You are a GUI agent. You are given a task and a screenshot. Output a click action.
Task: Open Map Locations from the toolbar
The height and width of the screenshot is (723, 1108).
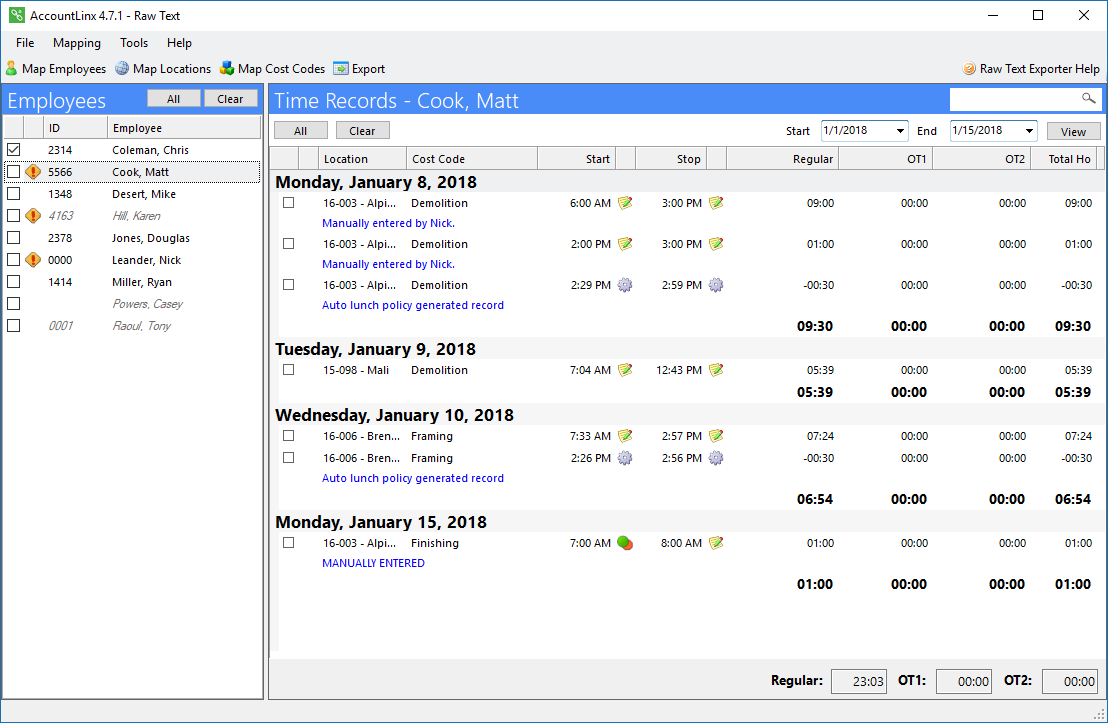(122, 69)
